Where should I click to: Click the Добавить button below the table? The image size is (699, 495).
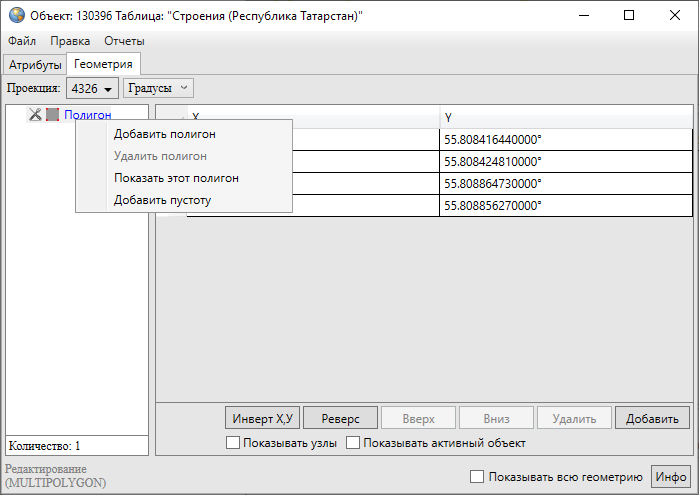pyautogui.click(x=652, y=419)
